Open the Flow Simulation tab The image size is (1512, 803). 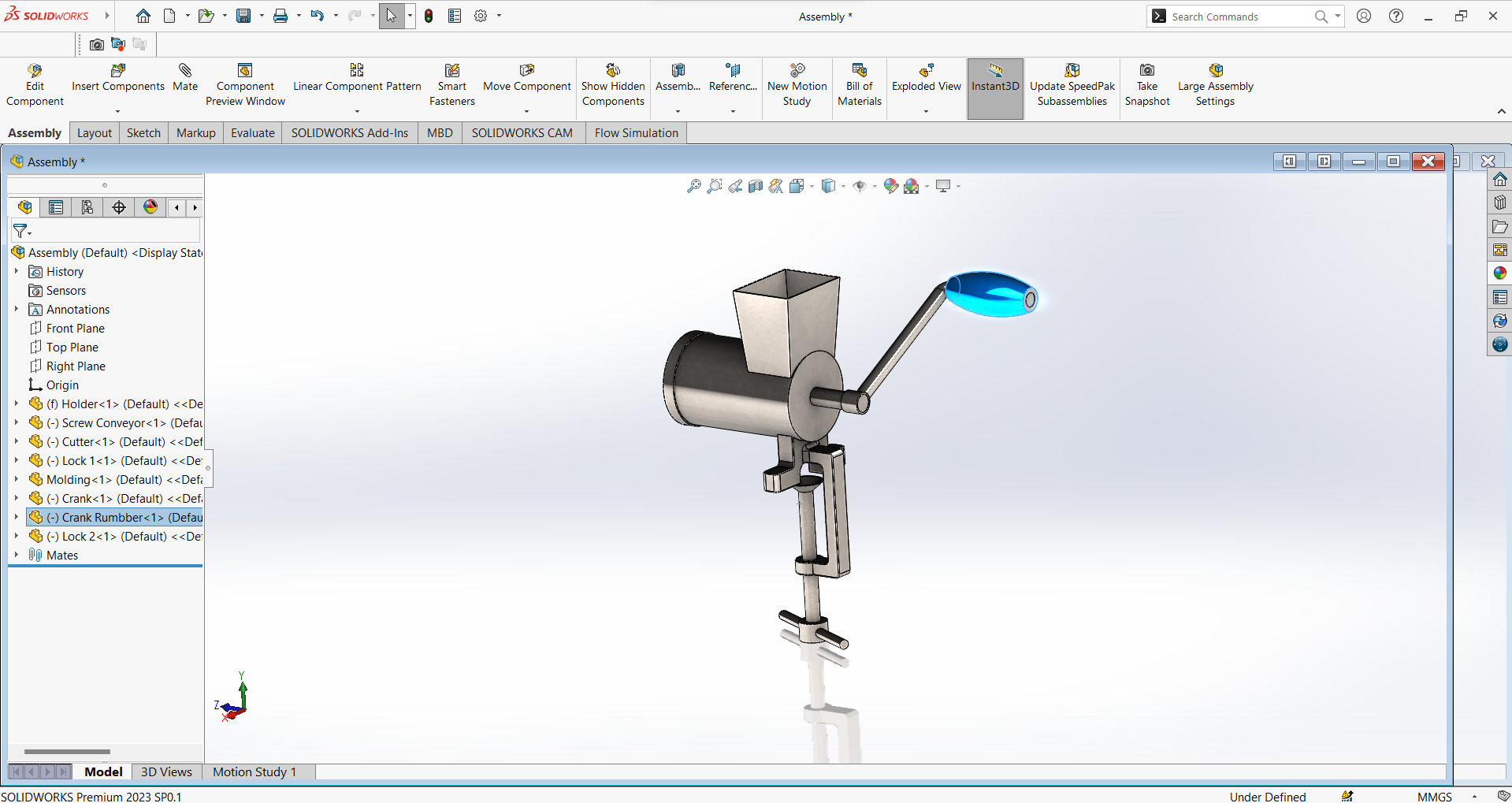pos(637,133)
